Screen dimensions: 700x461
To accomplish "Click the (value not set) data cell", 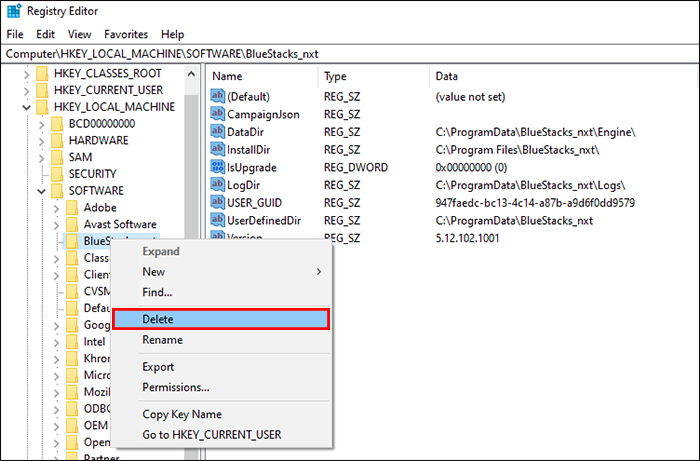I will pos(470,97).
